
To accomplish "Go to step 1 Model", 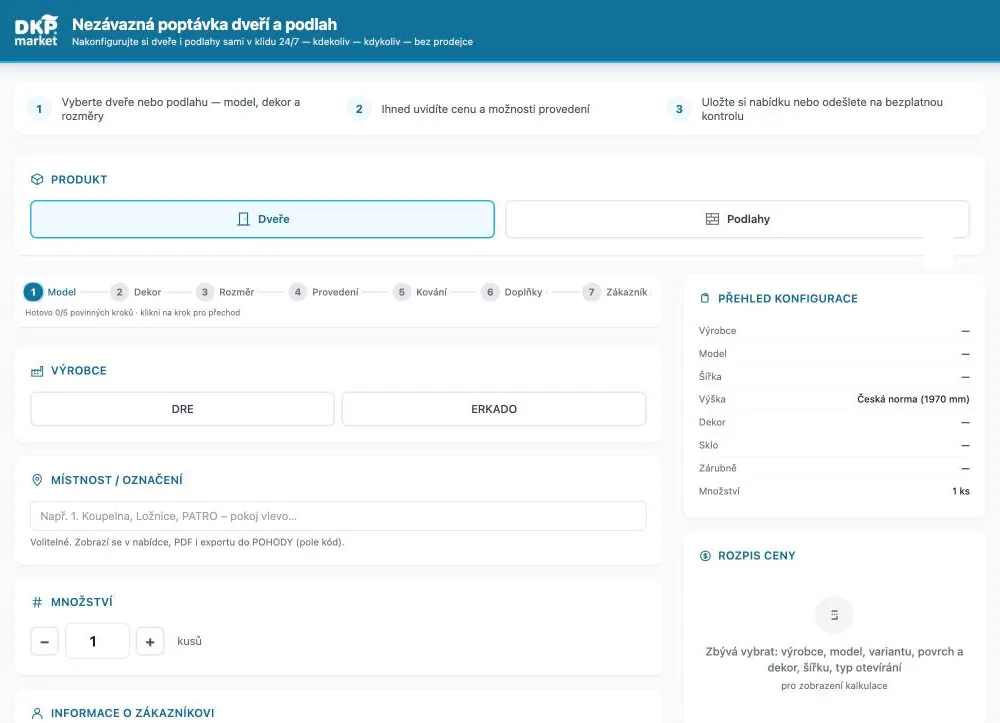I will point(50,292).
